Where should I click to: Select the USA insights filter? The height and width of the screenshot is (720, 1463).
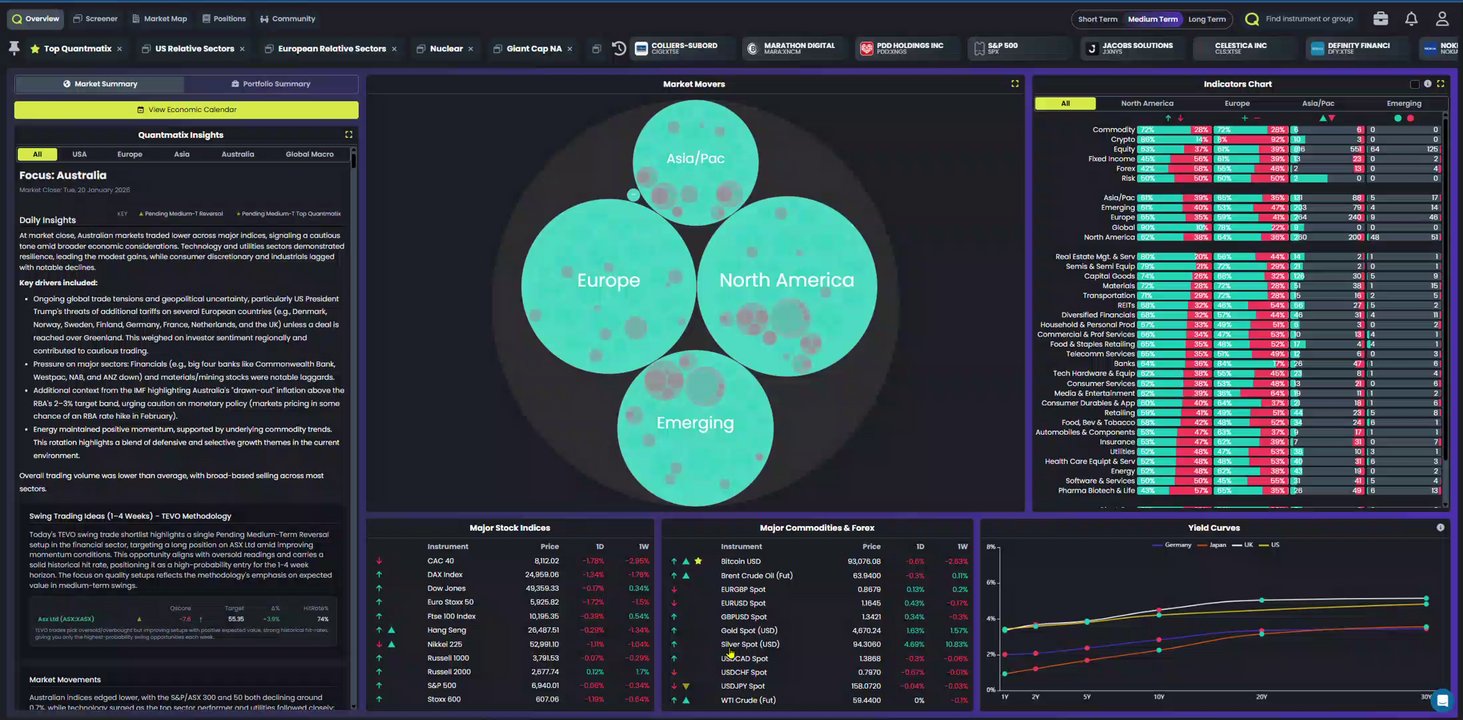coord(79,154)
